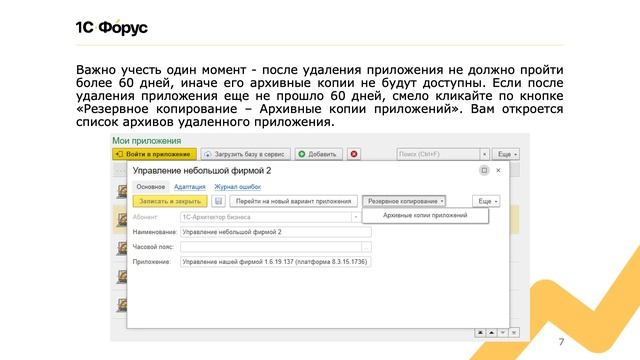Click the 'Наименование' input field
The image size is (640, 360).
pos(276,232)
